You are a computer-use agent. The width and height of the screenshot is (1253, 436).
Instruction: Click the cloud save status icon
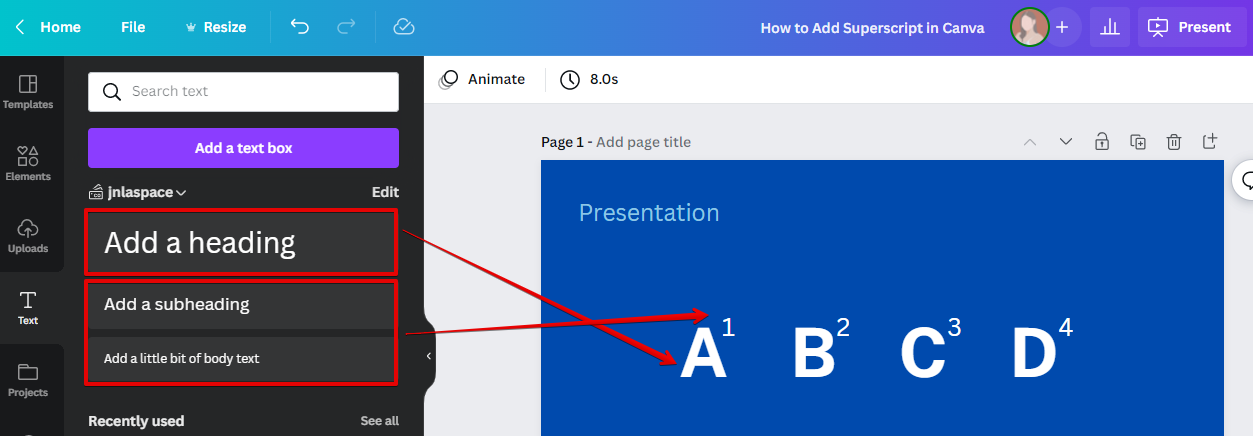coord(404,27)
